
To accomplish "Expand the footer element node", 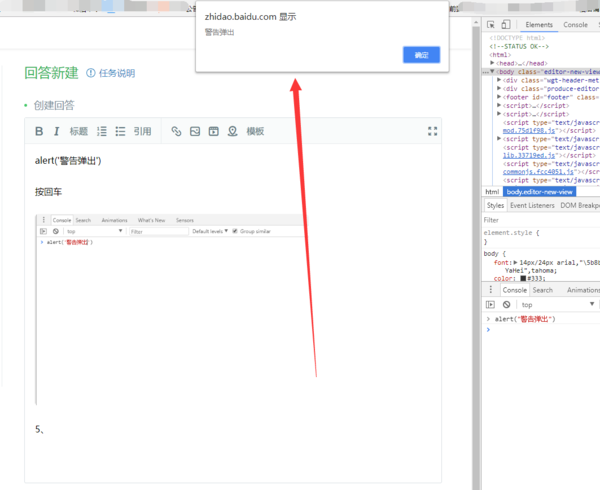I will 499,97.
